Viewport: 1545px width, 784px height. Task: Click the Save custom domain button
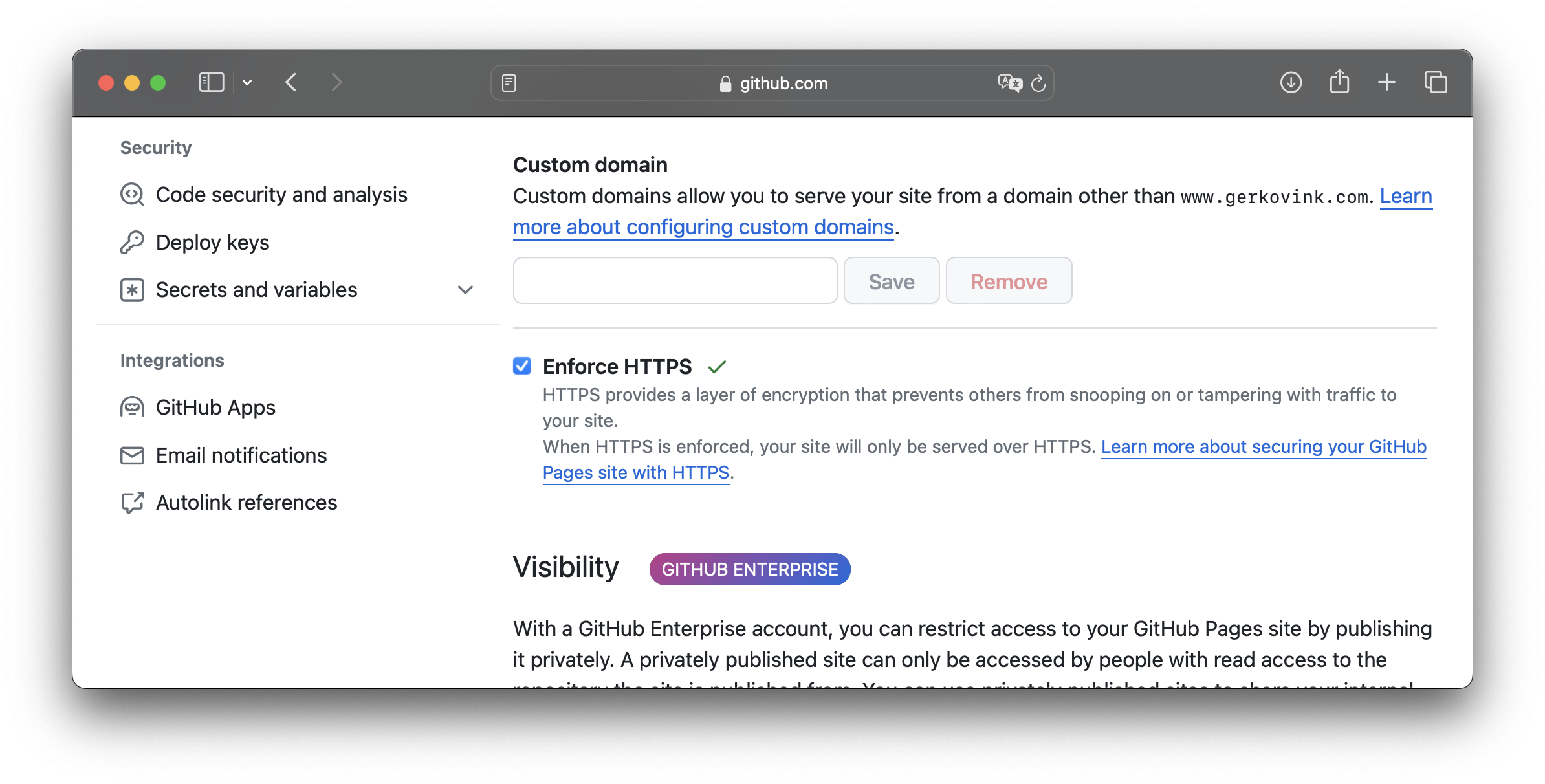892,281
